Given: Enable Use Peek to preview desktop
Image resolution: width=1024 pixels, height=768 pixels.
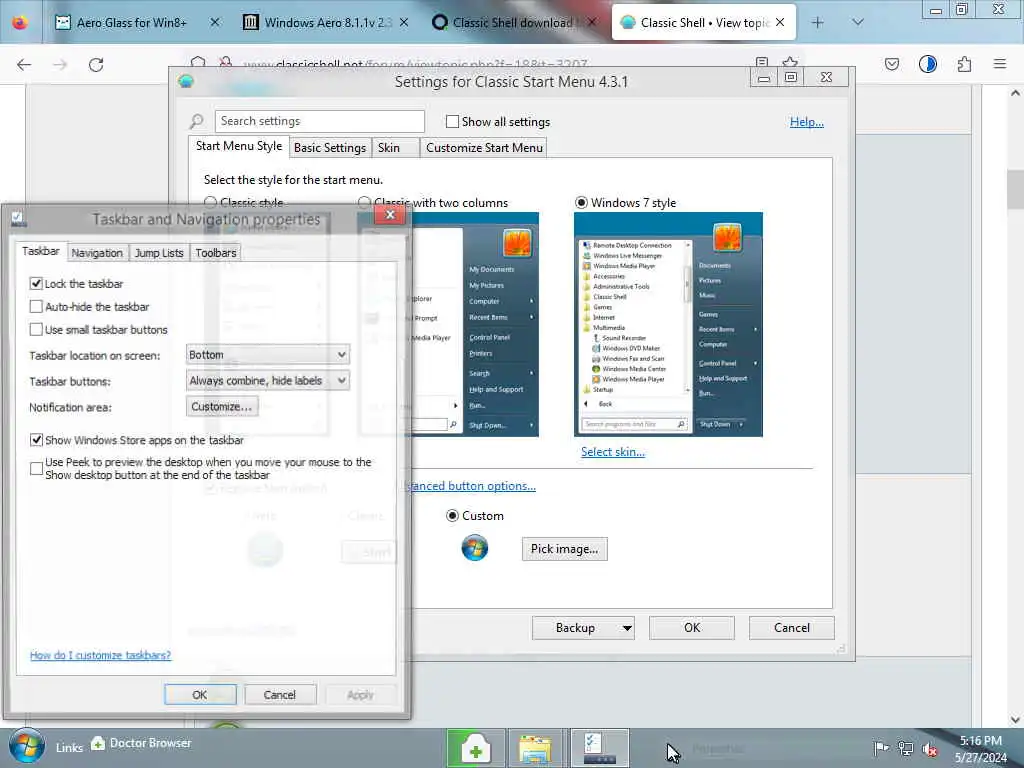Looking at the screenshot, I should (36, 468).
